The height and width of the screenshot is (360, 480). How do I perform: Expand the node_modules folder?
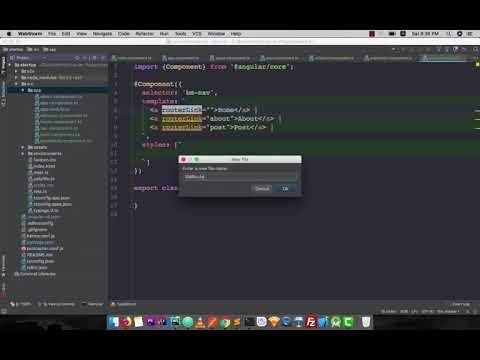click(x=16, y=77)
